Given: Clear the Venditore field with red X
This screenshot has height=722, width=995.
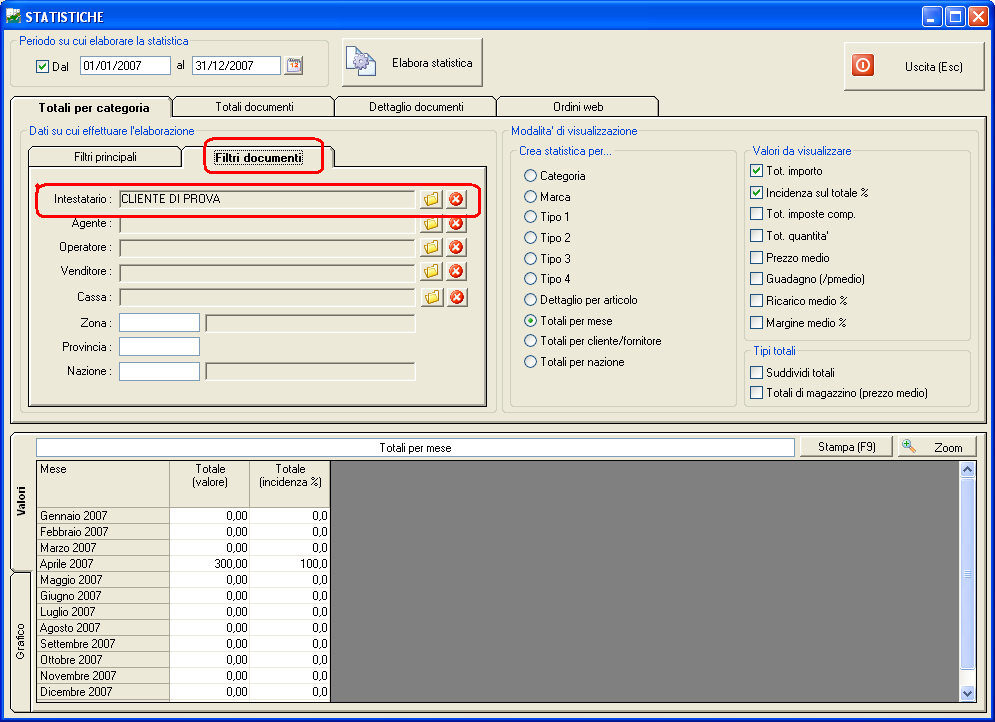Looking at the screenshot, I should pos(457,271).
